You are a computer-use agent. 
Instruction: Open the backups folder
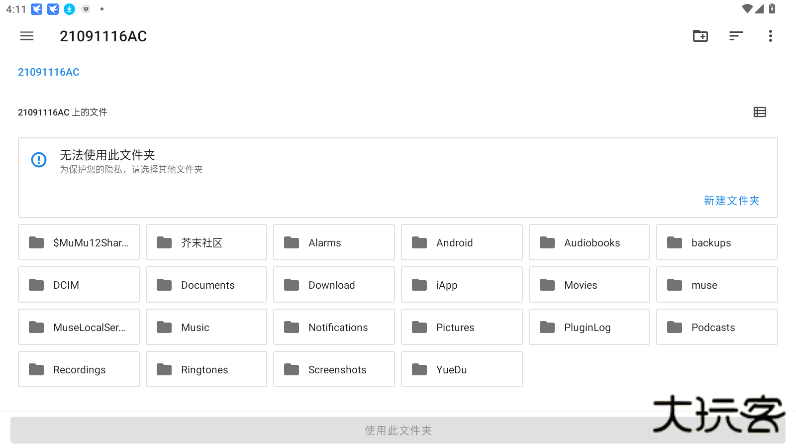tap(717, 242)
